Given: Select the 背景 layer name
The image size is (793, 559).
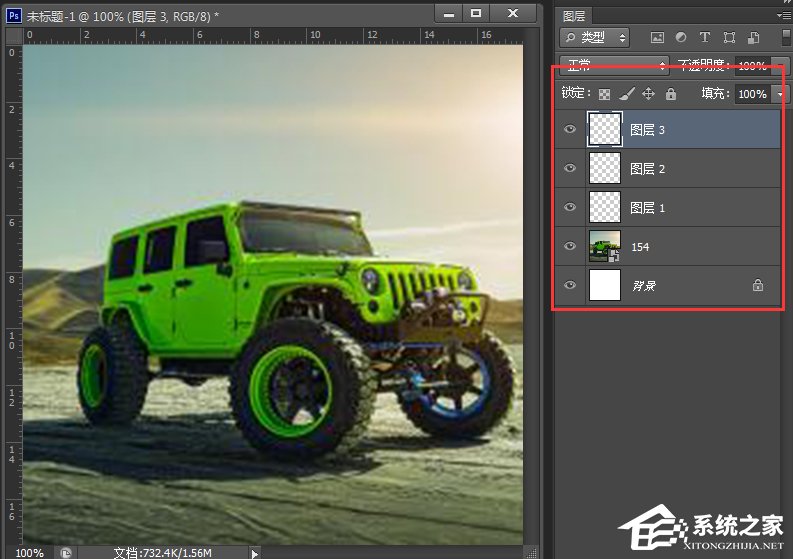Looking at the screenshot, I should coord(644,286).
